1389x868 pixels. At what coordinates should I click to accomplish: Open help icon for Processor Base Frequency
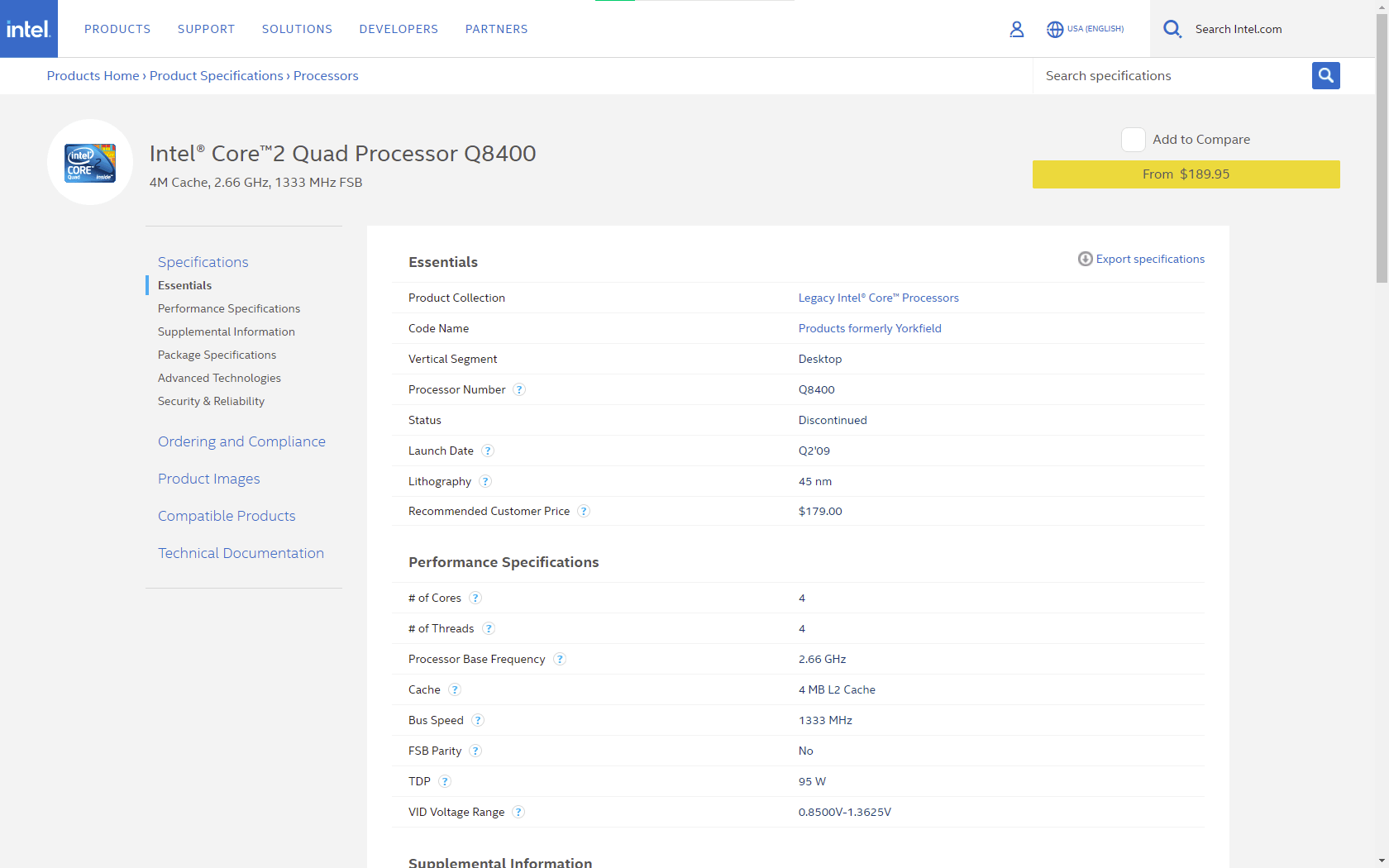click(x=560, y=659)
